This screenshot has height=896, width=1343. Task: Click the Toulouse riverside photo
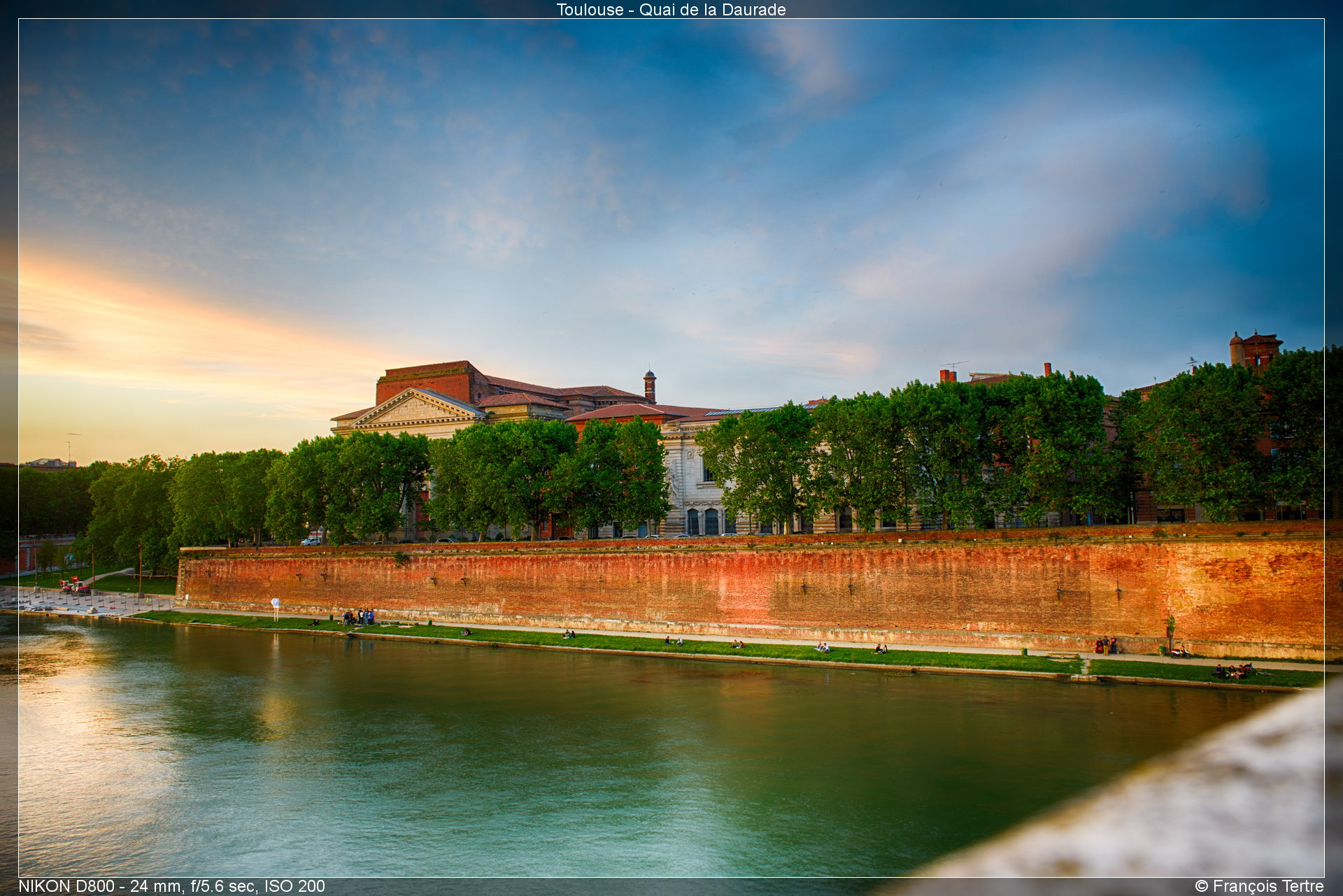click(x=671, y=448)
